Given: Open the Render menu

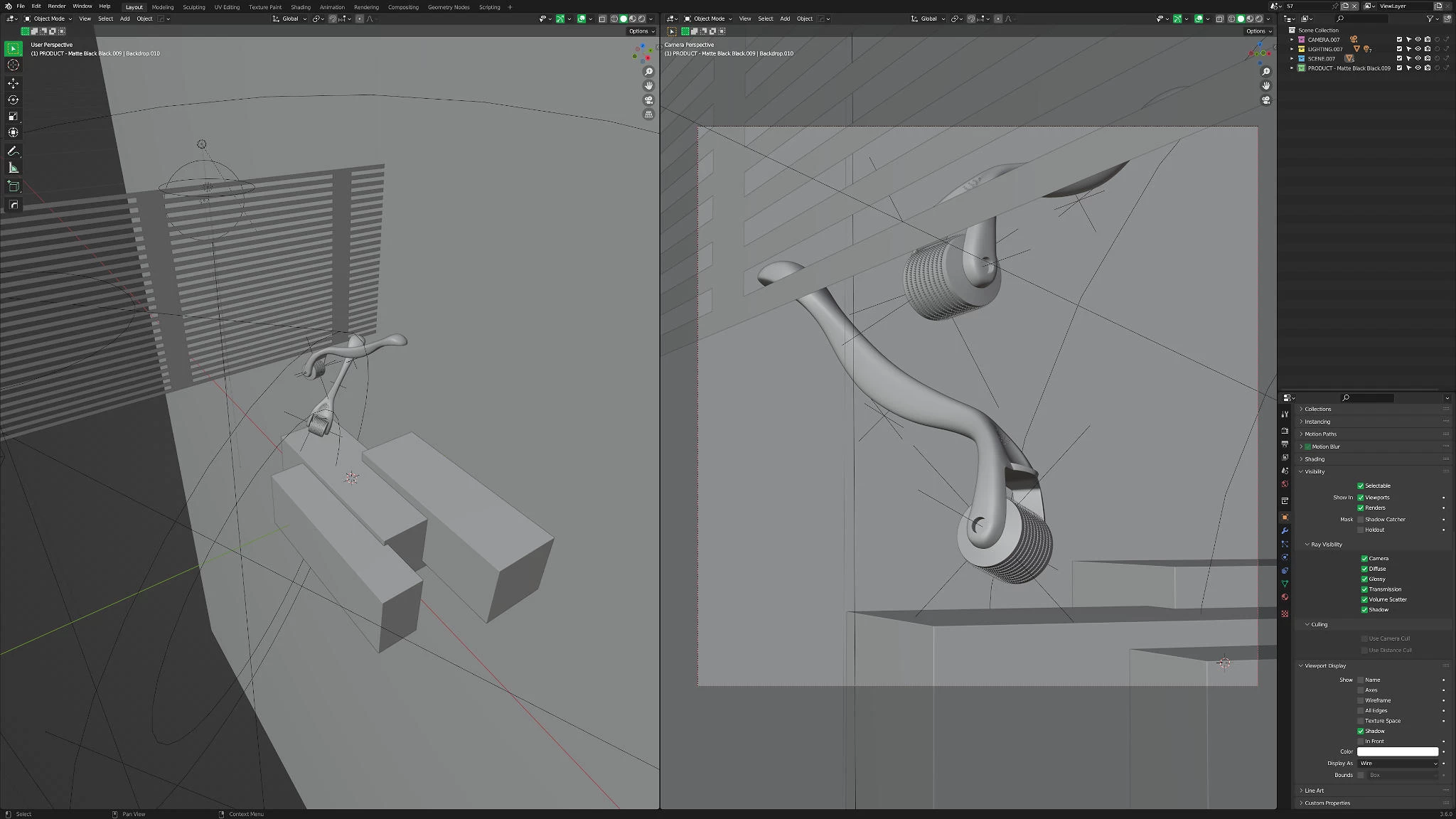Looking at the screenshot, I should click(56, 6).
